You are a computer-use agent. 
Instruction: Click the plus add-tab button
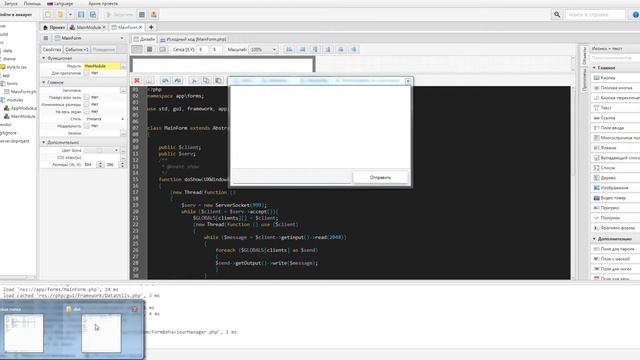point(151,27)
